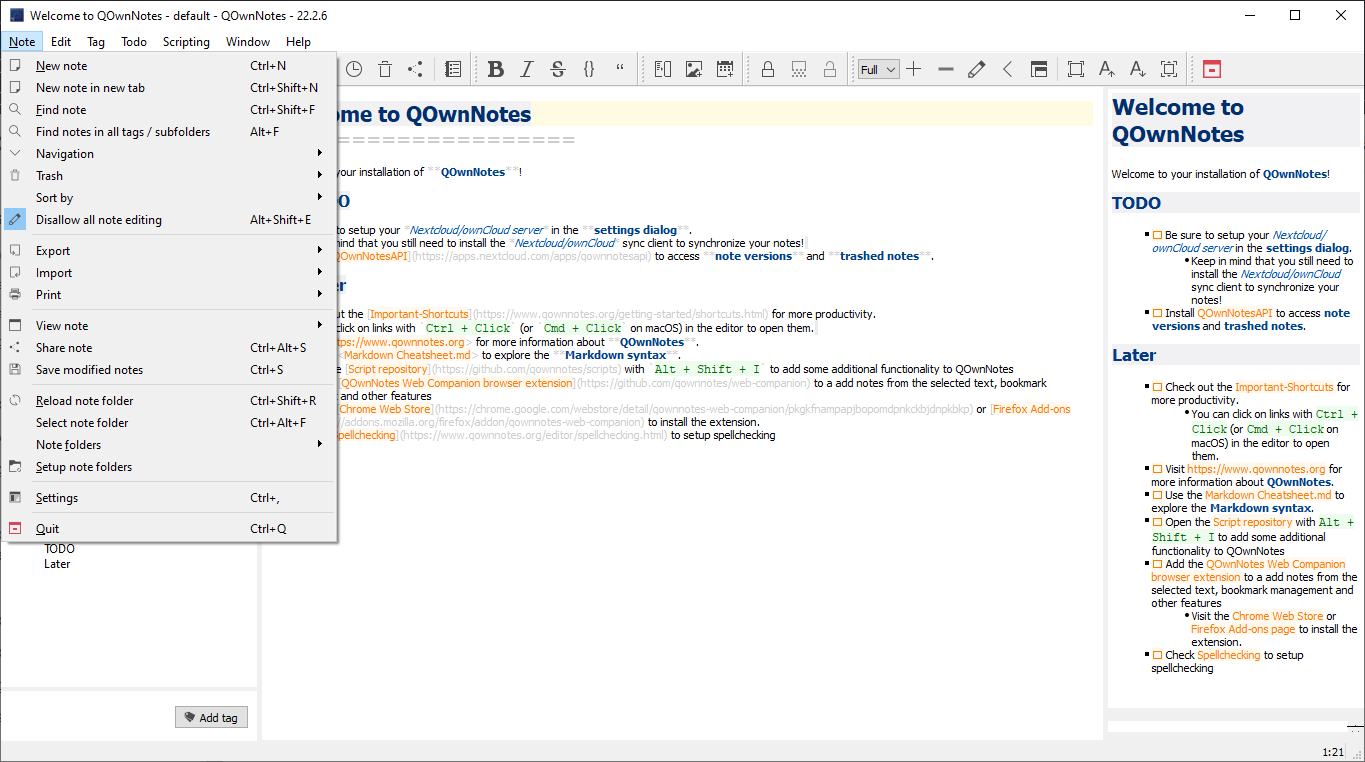This screenshot has width=1365, height=762.
Task: Click the split-page icon left of insert image
Action: (x=663, y=69)
